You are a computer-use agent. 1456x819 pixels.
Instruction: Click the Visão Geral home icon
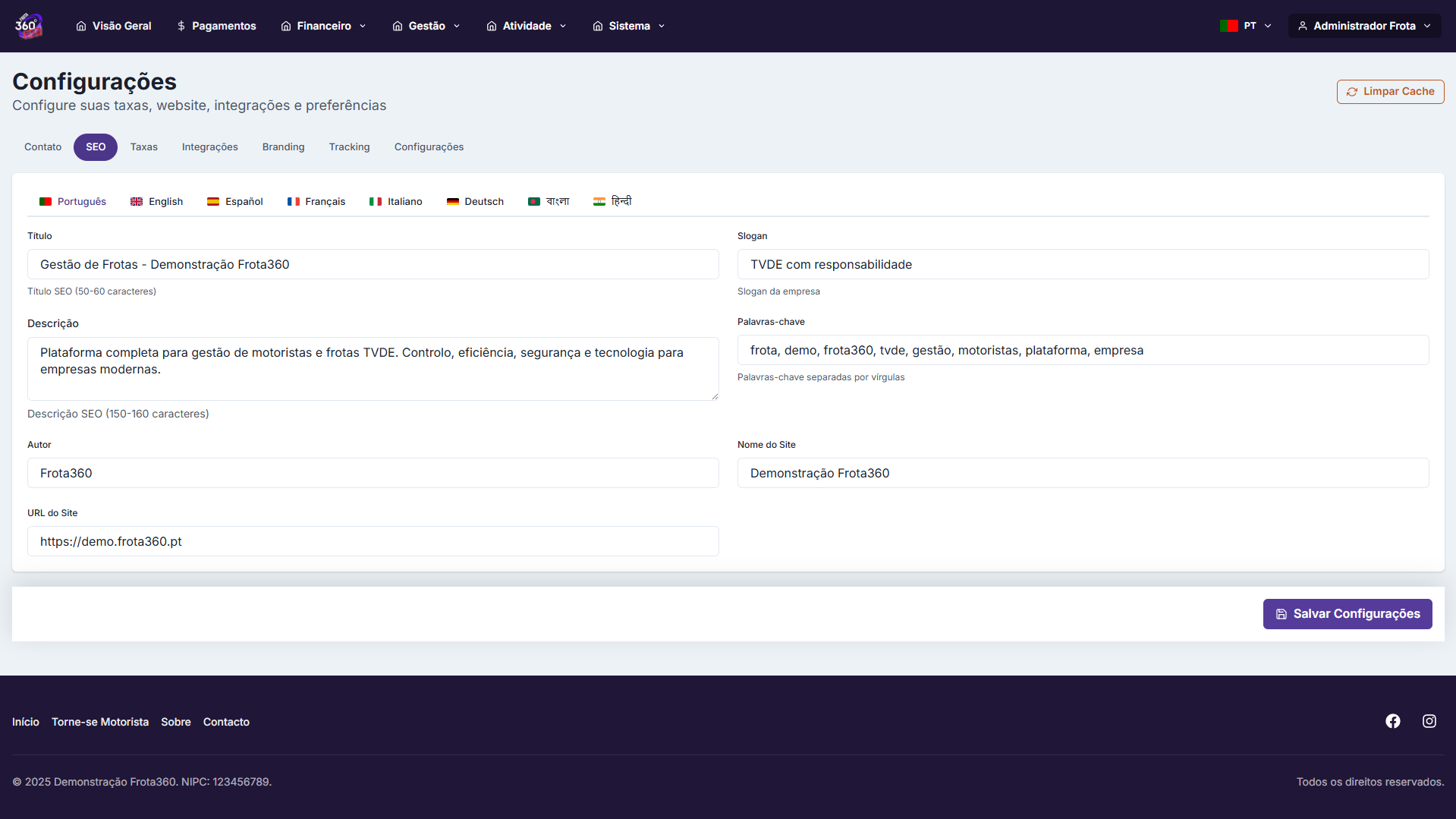click(81, 26)
